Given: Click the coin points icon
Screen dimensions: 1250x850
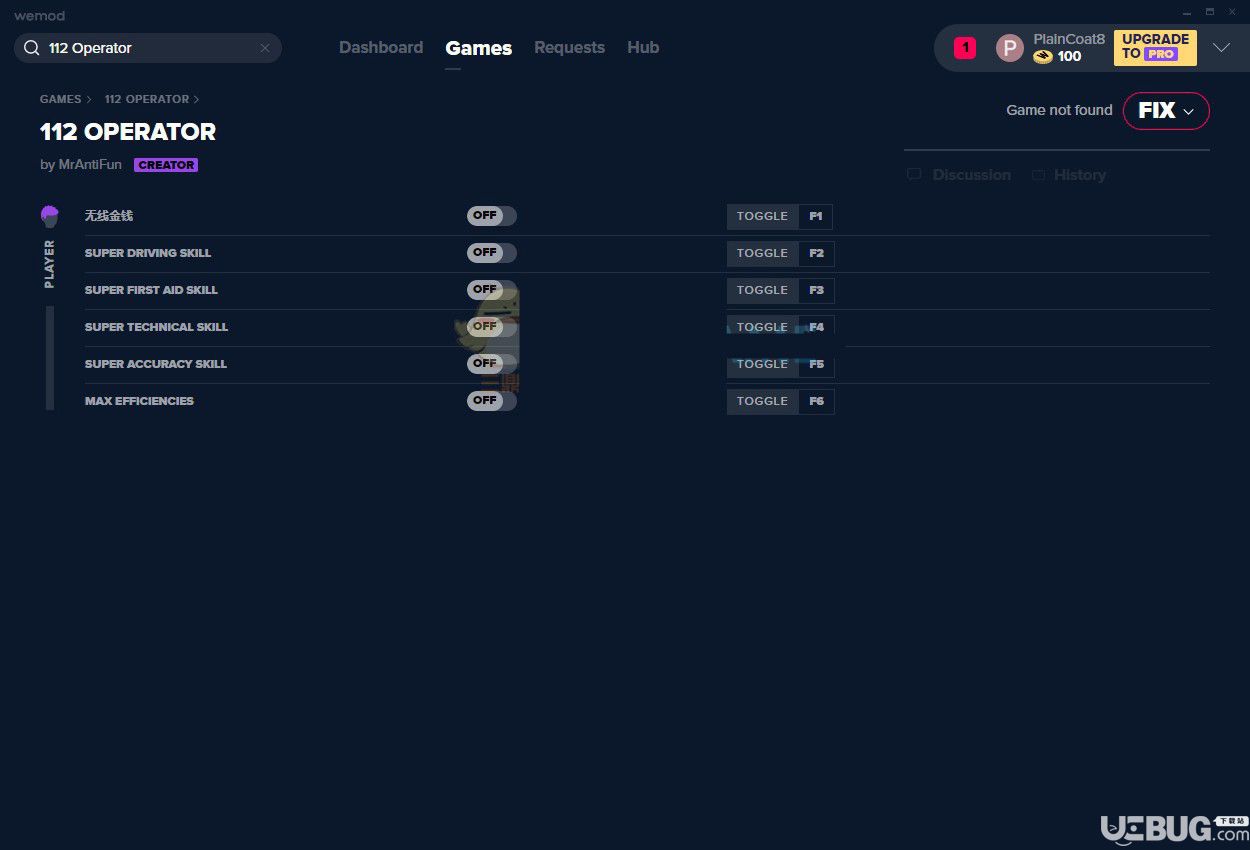Looking at the screenshot, I should pos(1043,57).
